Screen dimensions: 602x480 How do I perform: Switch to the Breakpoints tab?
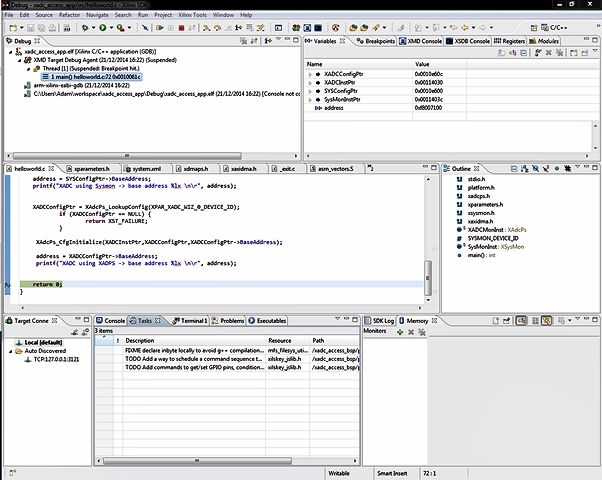[x=375, y=41]
